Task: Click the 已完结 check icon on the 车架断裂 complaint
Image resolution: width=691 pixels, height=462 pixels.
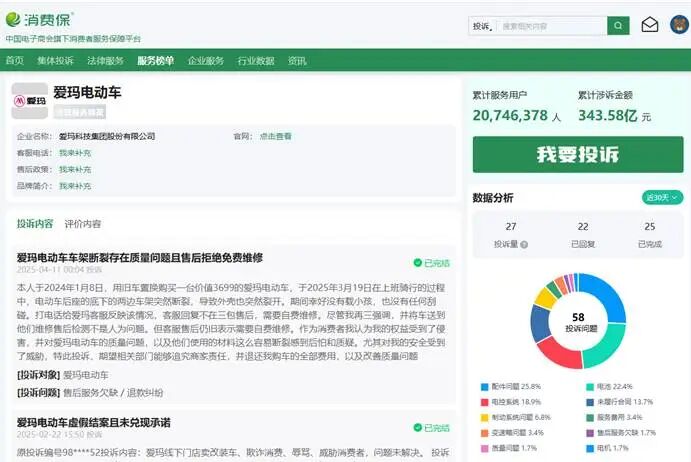Action: coord(418,263)
